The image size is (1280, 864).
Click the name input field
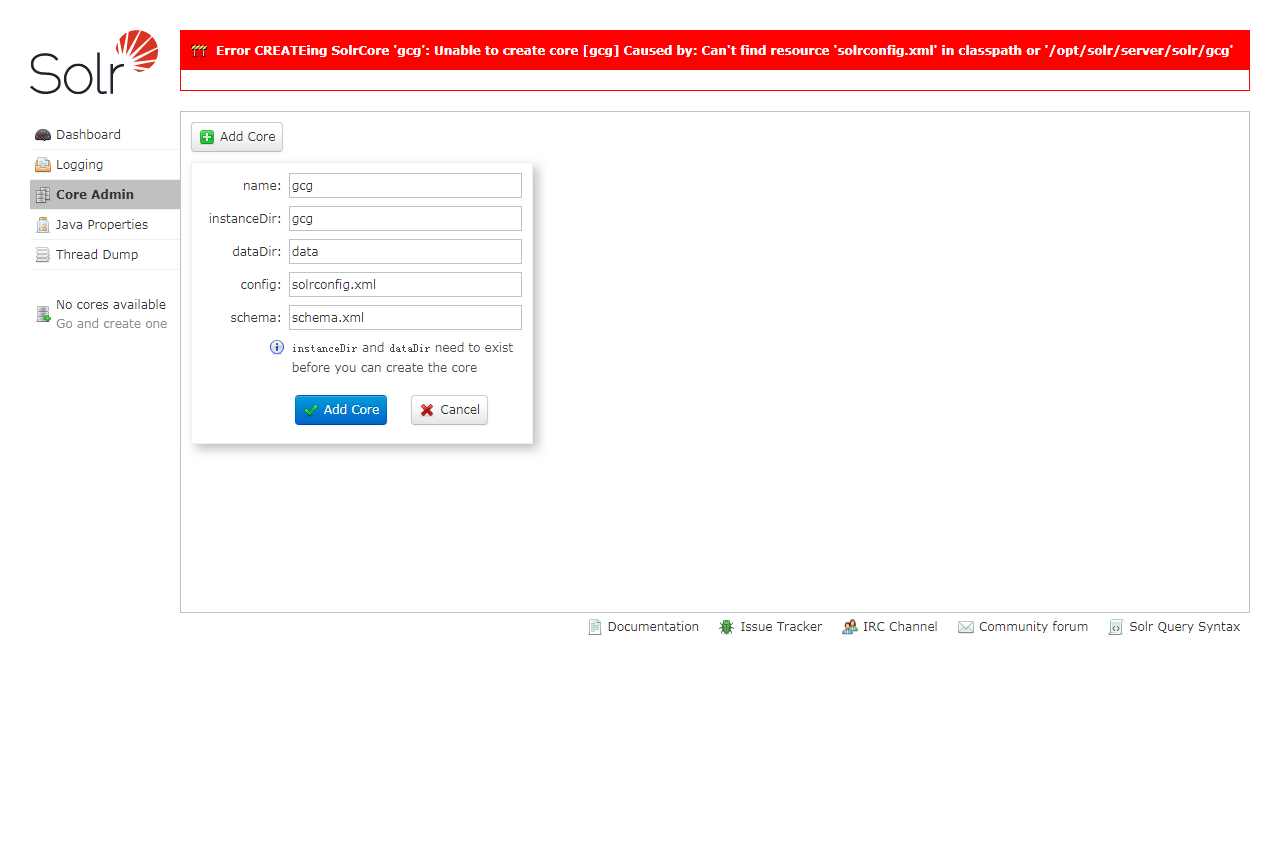pyautogui.click(x=405, y=186)
